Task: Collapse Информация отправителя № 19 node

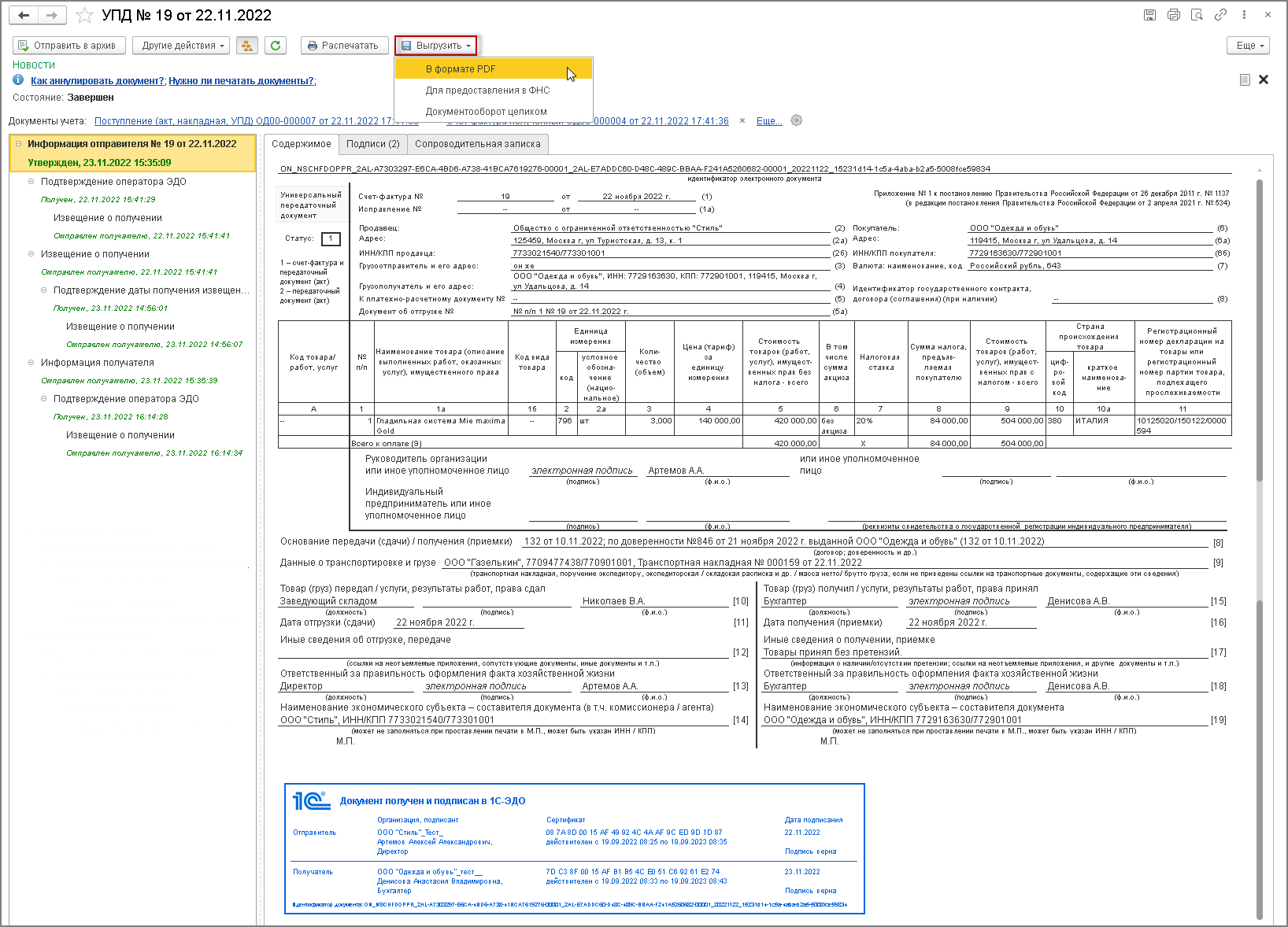Action: pyautogui.click(x=18, y=144)
